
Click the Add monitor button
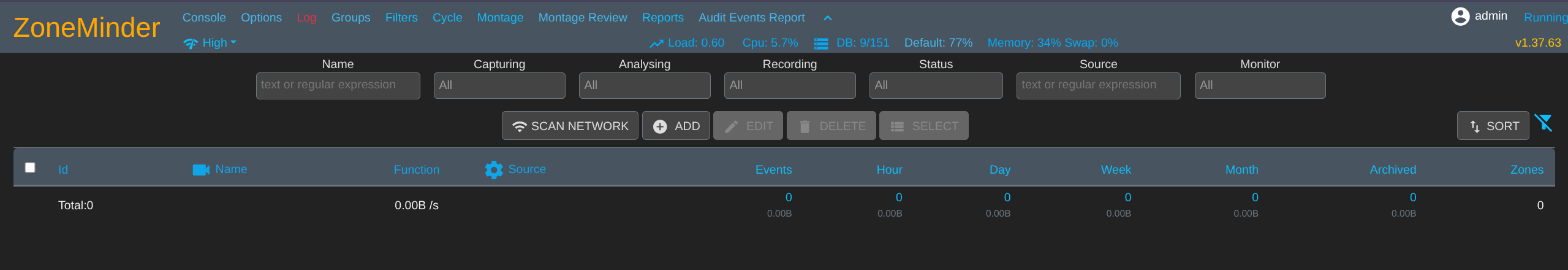tap(675, 126)
